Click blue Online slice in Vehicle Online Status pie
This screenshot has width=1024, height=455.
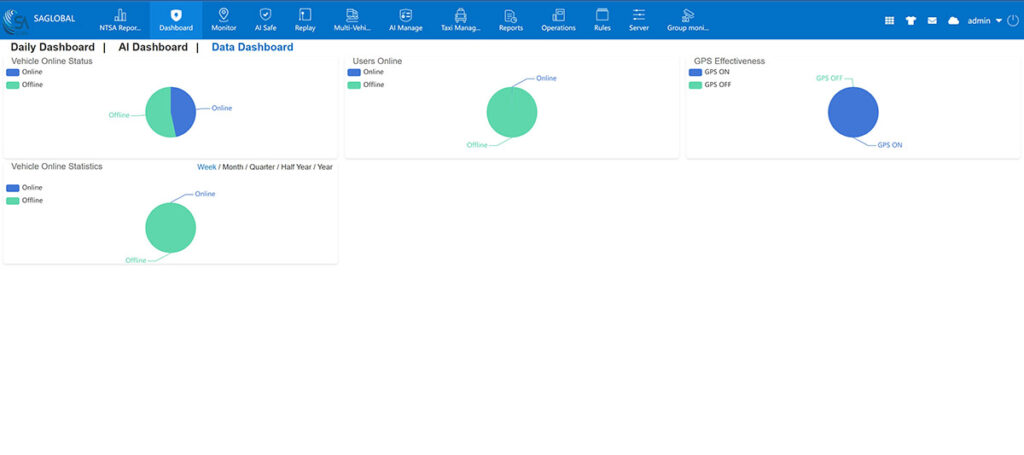pos(184,111)
